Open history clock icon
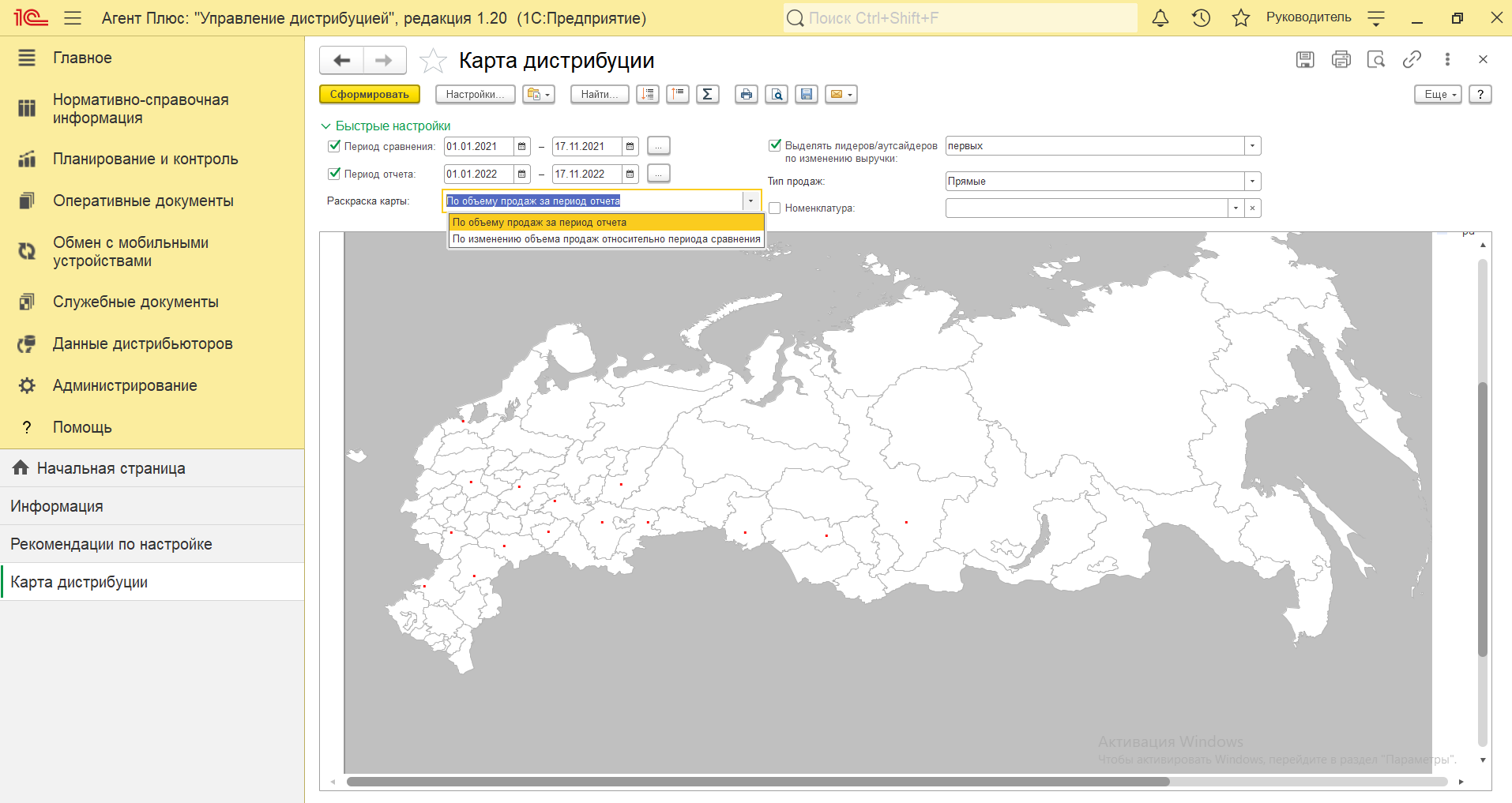The image size is (1512, 803). (x=1201, y=17)
